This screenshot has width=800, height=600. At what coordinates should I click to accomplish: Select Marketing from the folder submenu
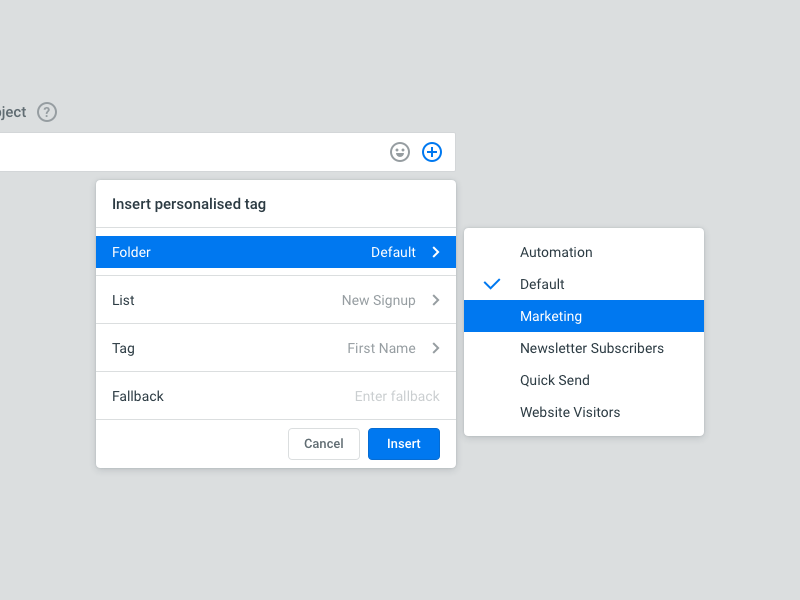[x=549, y=316]
